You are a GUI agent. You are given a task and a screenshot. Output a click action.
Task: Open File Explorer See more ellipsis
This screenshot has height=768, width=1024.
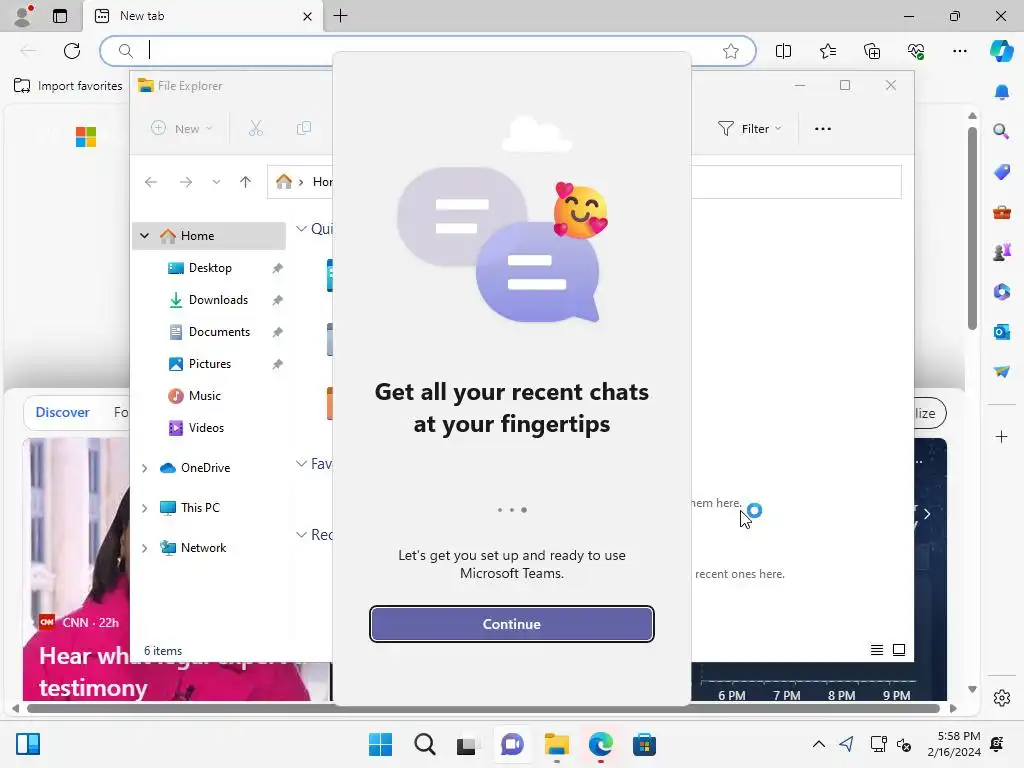[x=823, y=129]
